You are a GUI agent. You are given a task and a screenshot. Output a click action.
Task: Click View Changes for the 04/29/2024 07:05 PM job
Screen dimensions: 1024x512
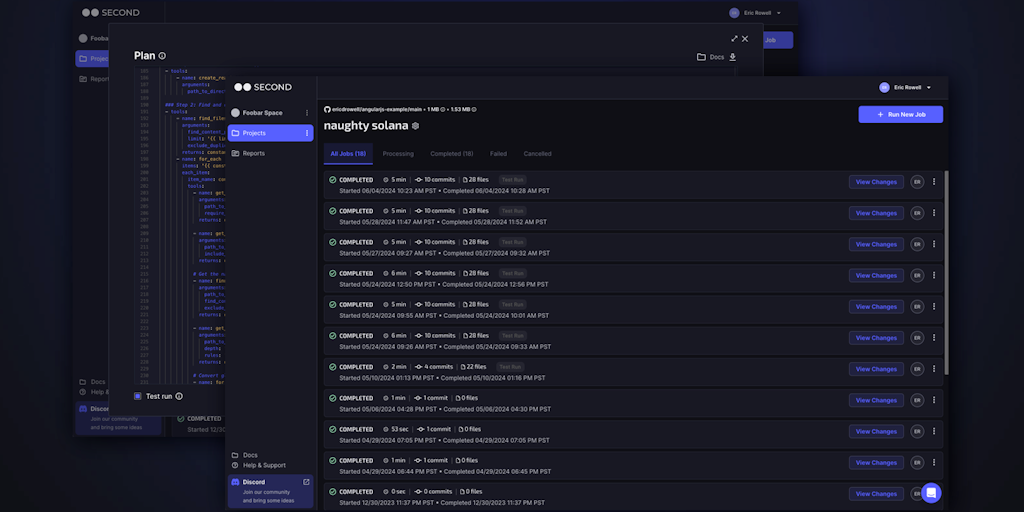(x=876, y=431)
